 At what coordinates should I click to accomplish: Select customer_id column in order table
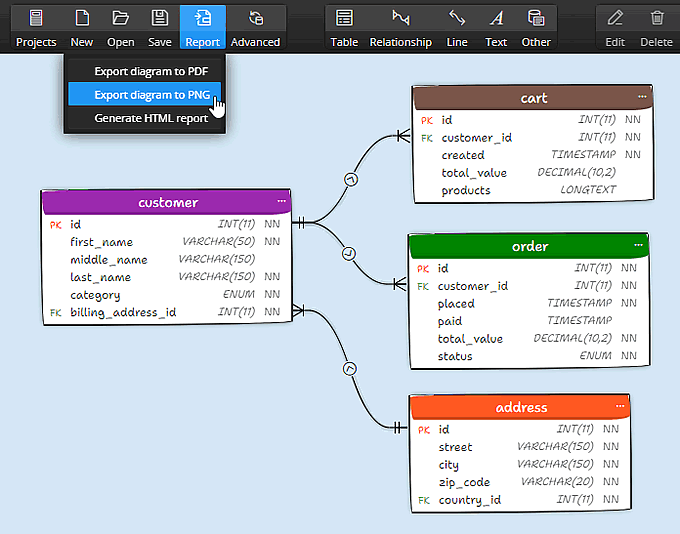pos(529,286)
